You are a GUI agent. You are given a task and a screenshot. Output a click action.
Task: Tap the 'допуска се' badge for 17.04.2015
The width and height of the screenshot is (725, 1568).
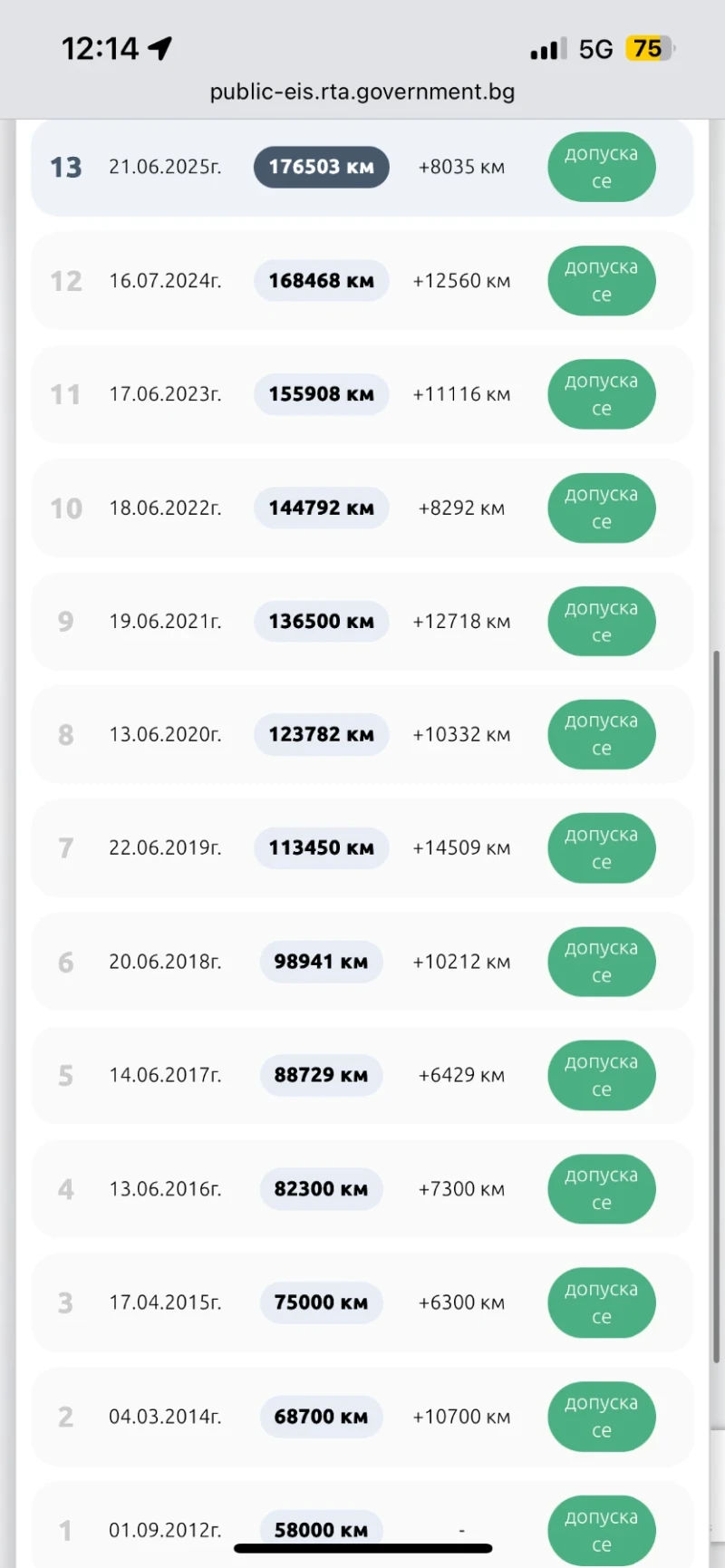click(x=601, y=1303)
